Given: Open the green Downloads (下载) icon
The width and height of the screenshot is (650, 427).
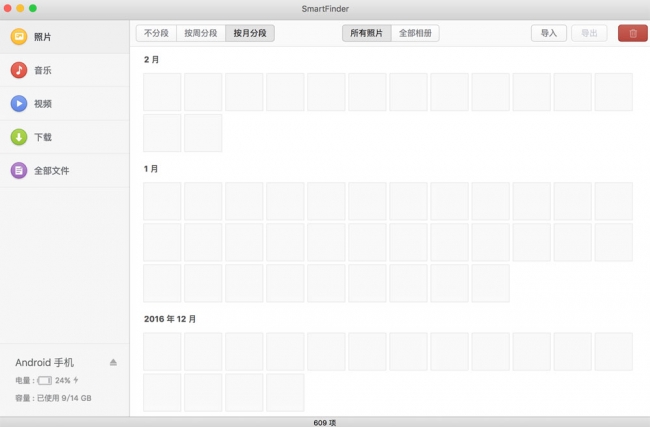Looking at the screenshot, I should [x=18, y=137].
